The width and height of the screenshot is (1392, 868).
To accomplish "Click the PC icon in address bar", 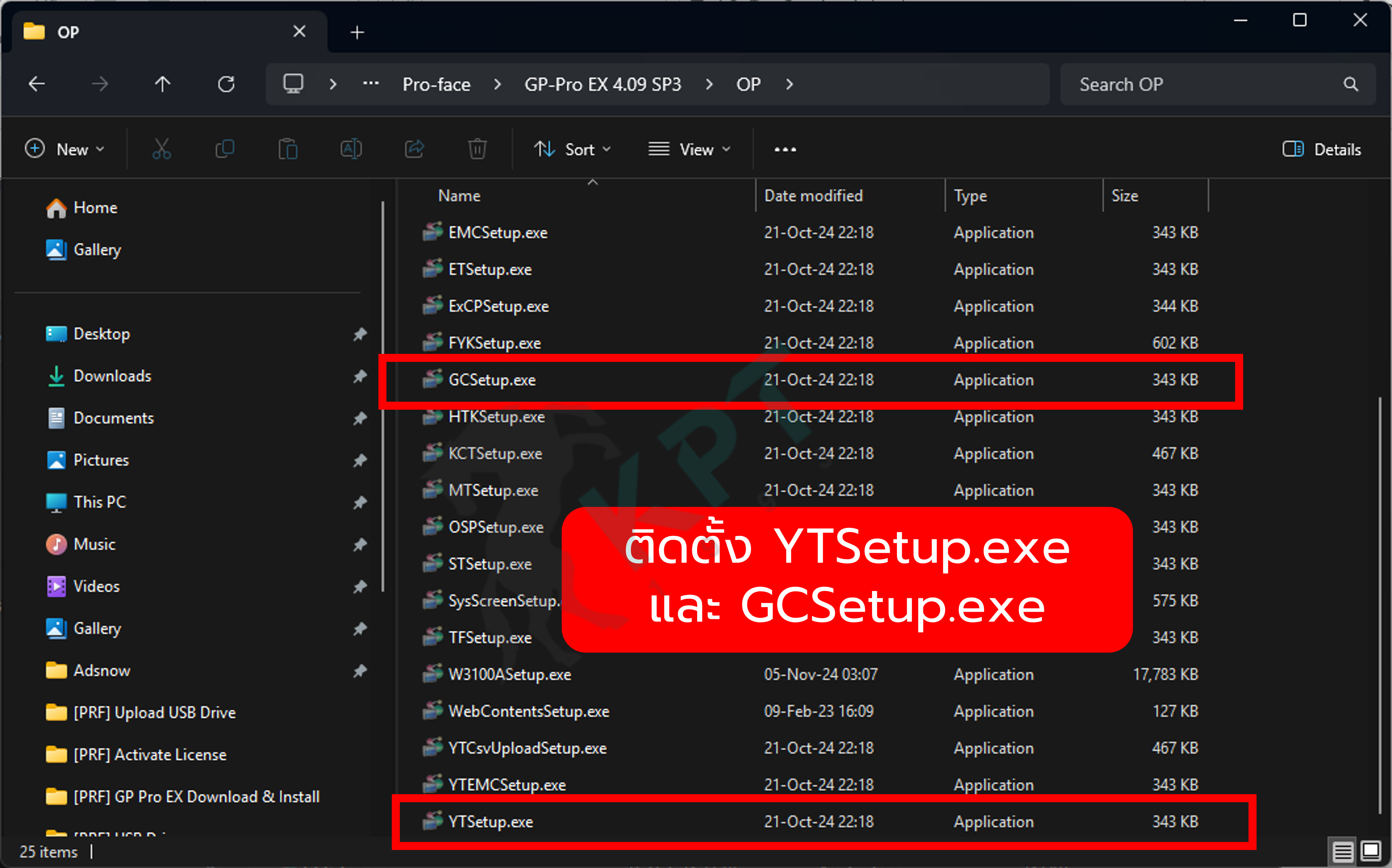I will tap(293, 84).
